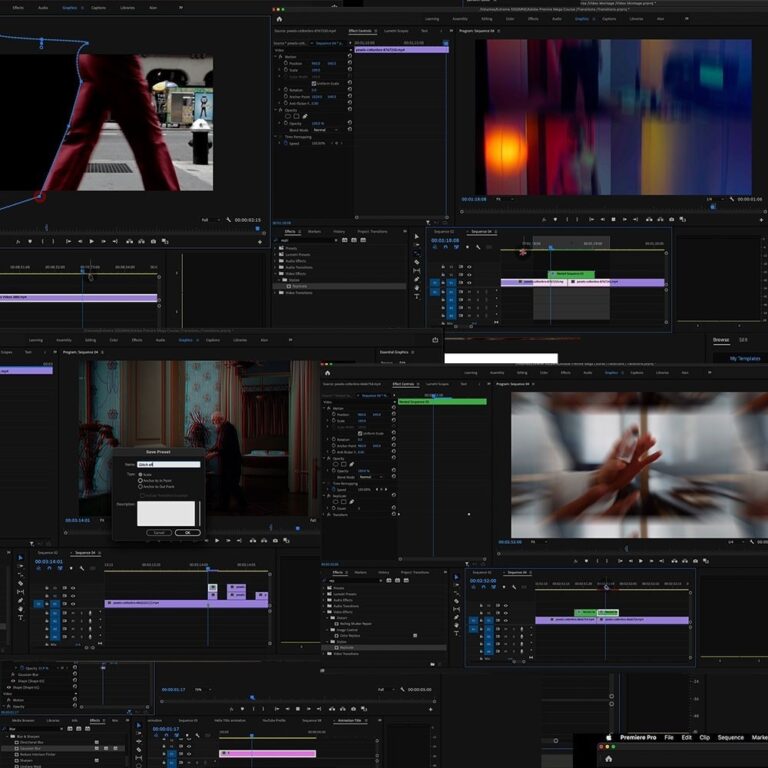Pick the Pen tool beside the Save Preset window timeline
Screen dimensions: 768x768
tap(21, 600)
